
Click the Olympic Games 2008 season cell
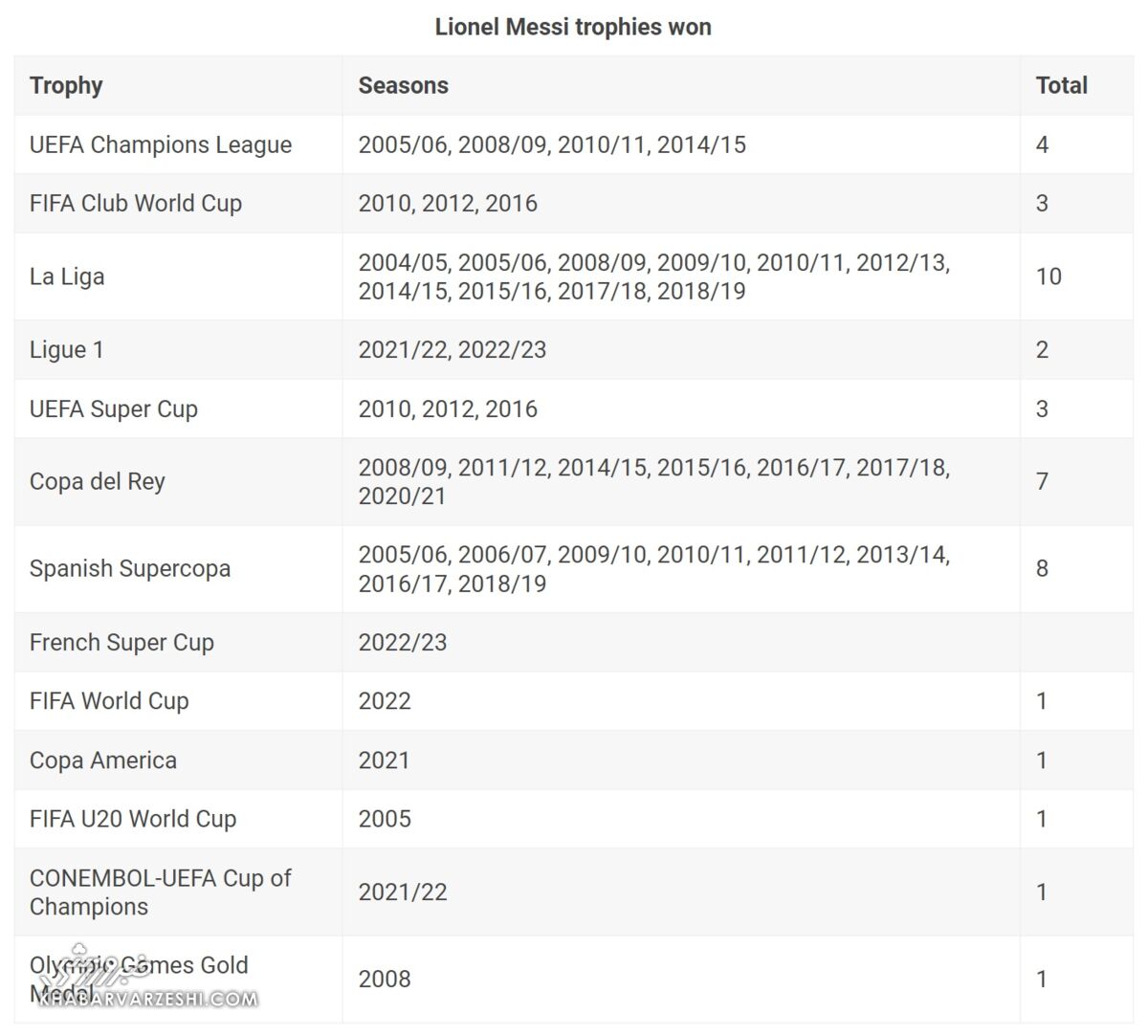pyautogui.click(x=385, y=979)
